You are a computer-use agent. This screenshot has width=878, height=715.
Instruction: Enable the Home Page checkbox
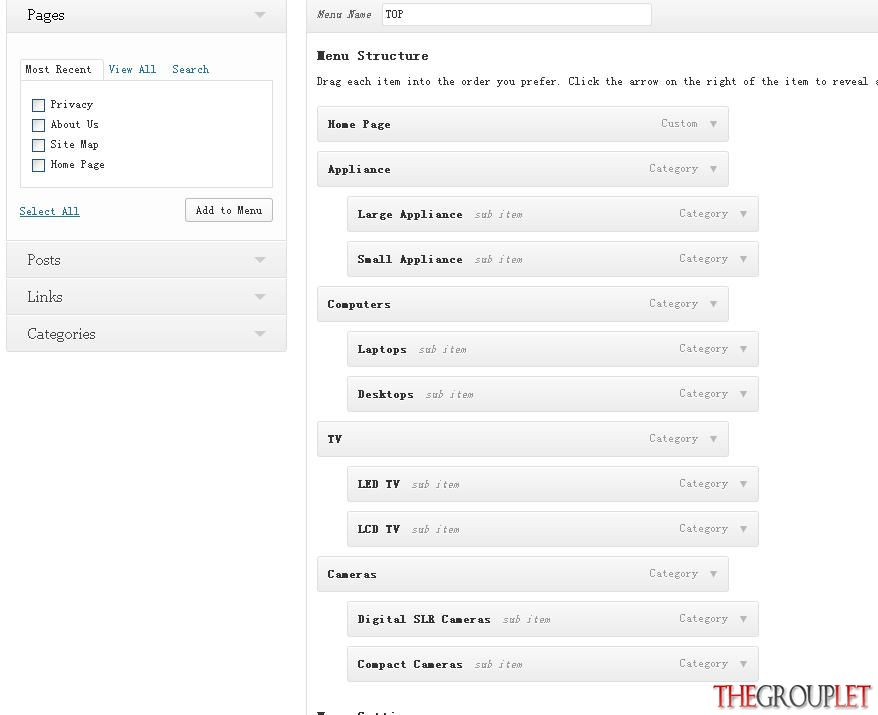38,165
